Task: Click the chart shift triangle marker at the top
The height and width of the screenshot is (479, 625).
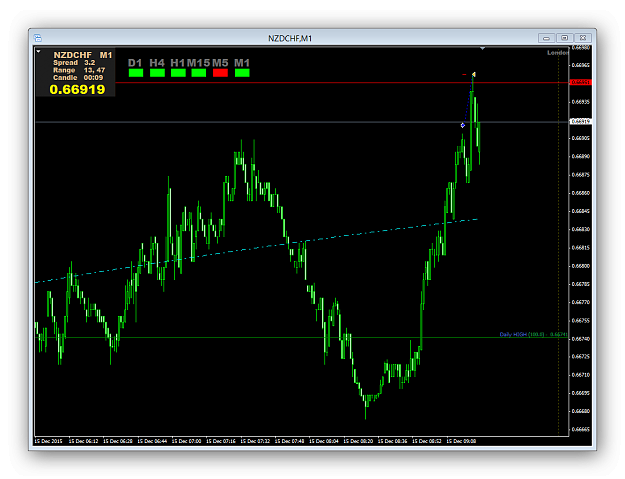Action: 482,48
